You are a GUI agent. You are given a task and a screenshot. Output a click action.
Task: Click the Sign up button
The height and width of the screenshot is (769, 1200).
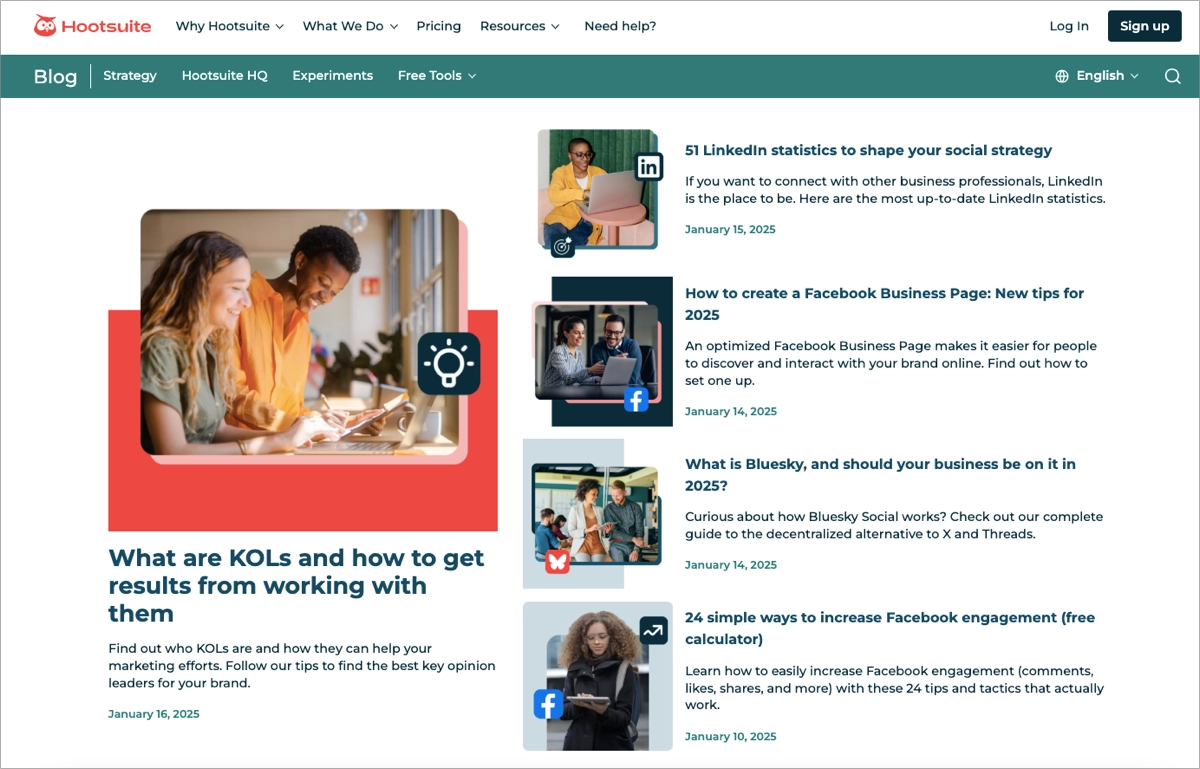pyautogui.click(x=1144, y=26)
